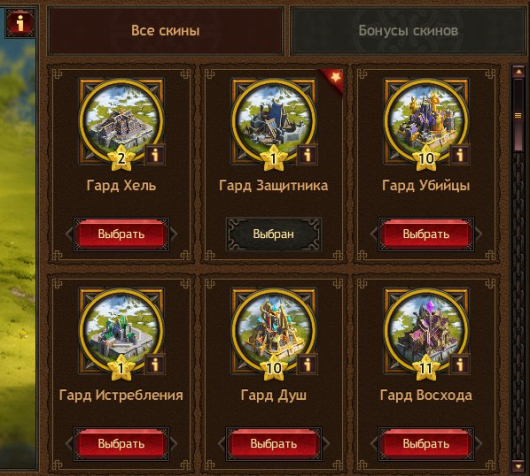Image resolution: width=530 pixels, height=476 pixels.
Task: Switch to the Бонусы скинов tab
Action: [x=408, y=31]
